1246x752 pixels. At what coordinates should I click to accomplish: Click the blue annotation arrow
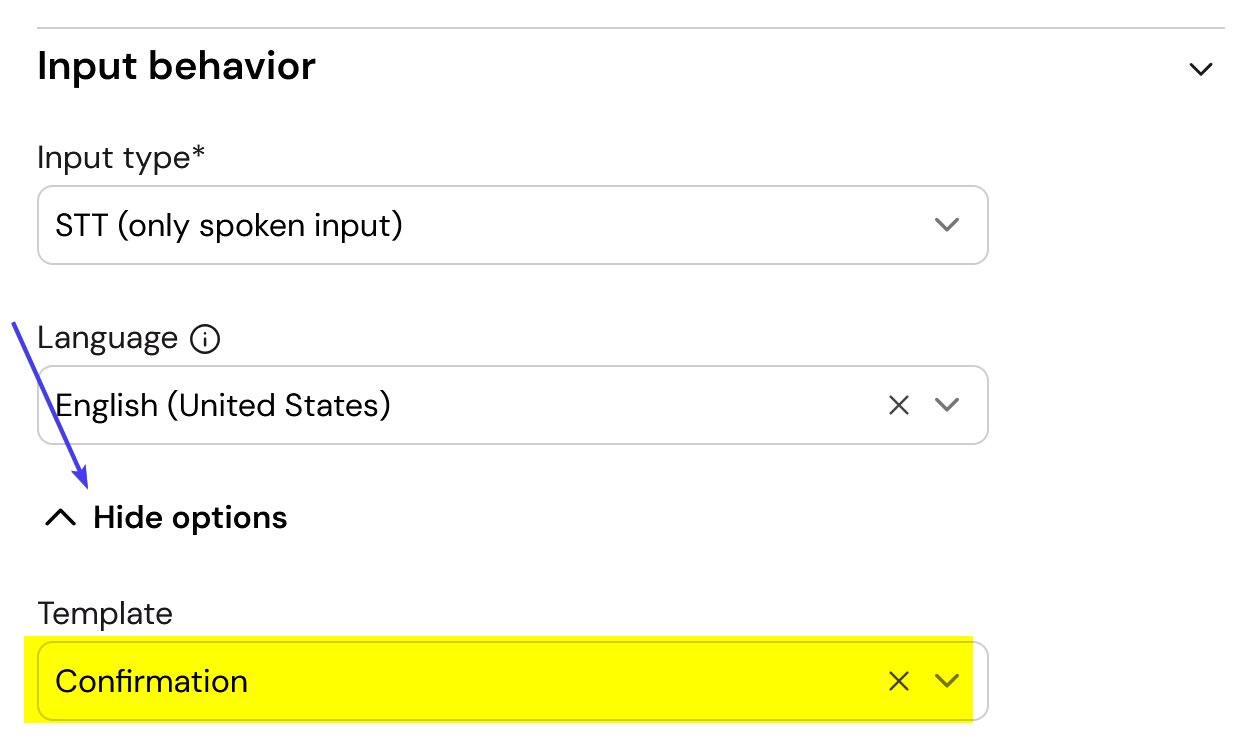50,403
